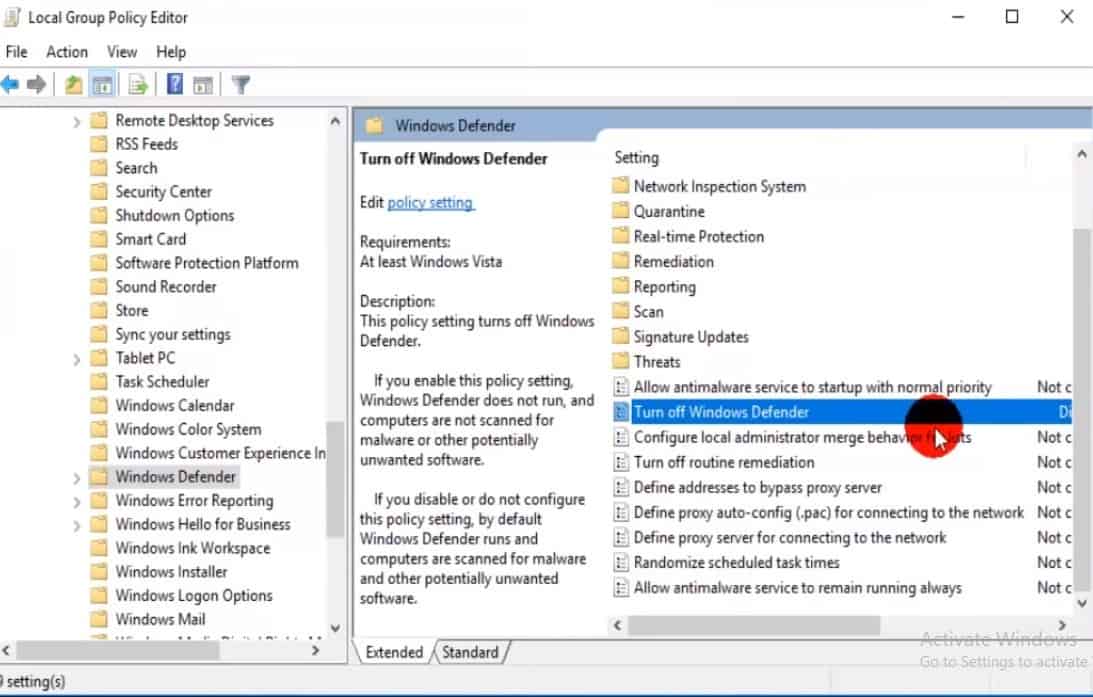
Task: Toggle Show/Hide Console Tree icon
Action: (x=102, y=85)
